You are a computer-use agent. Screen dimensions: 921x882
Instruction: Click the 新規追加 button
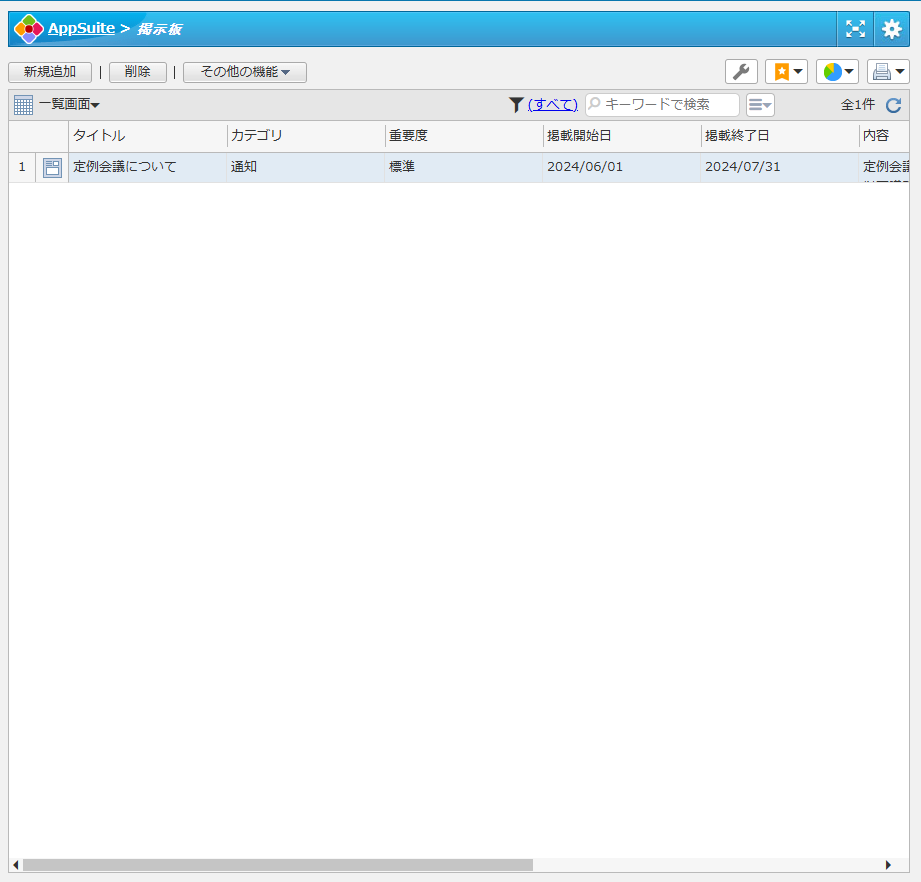click(50, 72)
